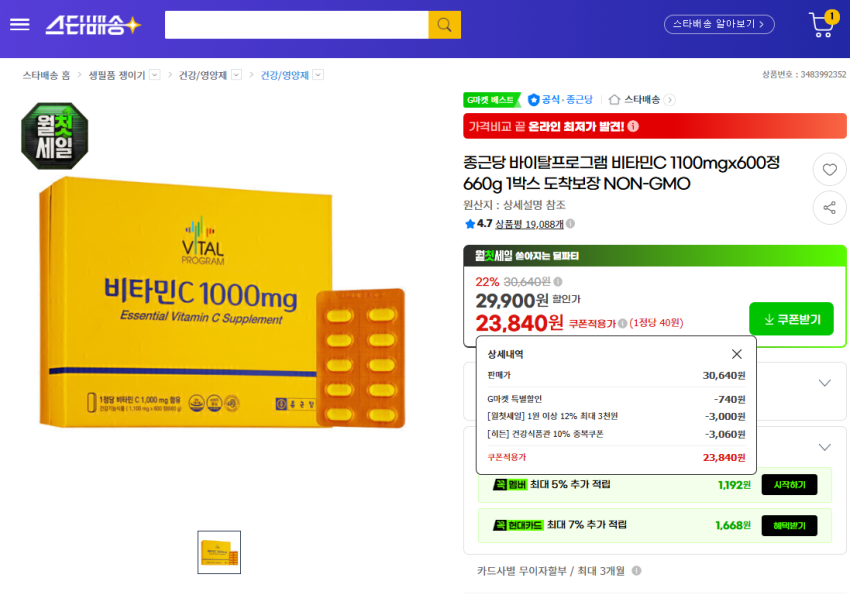850x595 pixels.
Task: Click info icon next to 쿠폰적용가
Action: tap(622, 324)
